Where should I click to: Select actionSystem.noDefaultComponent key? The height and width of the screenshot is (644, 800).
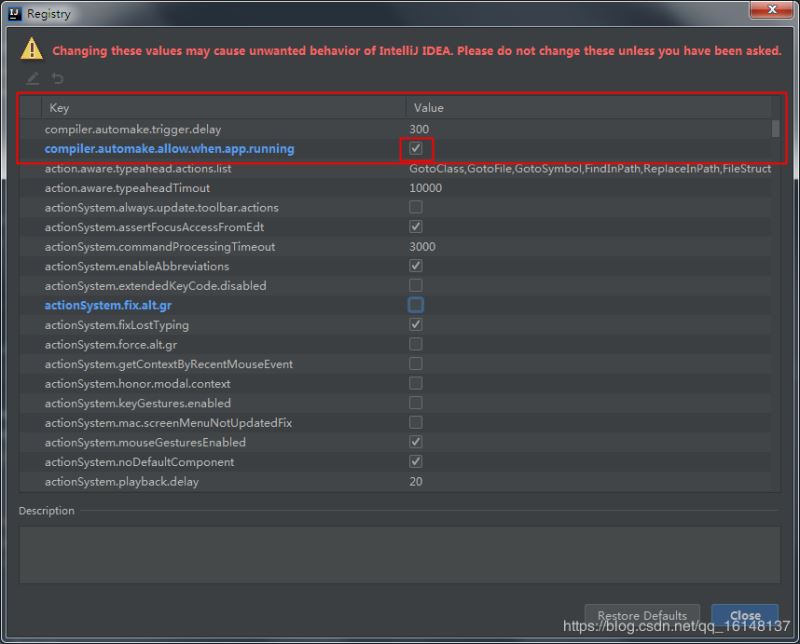139,462
